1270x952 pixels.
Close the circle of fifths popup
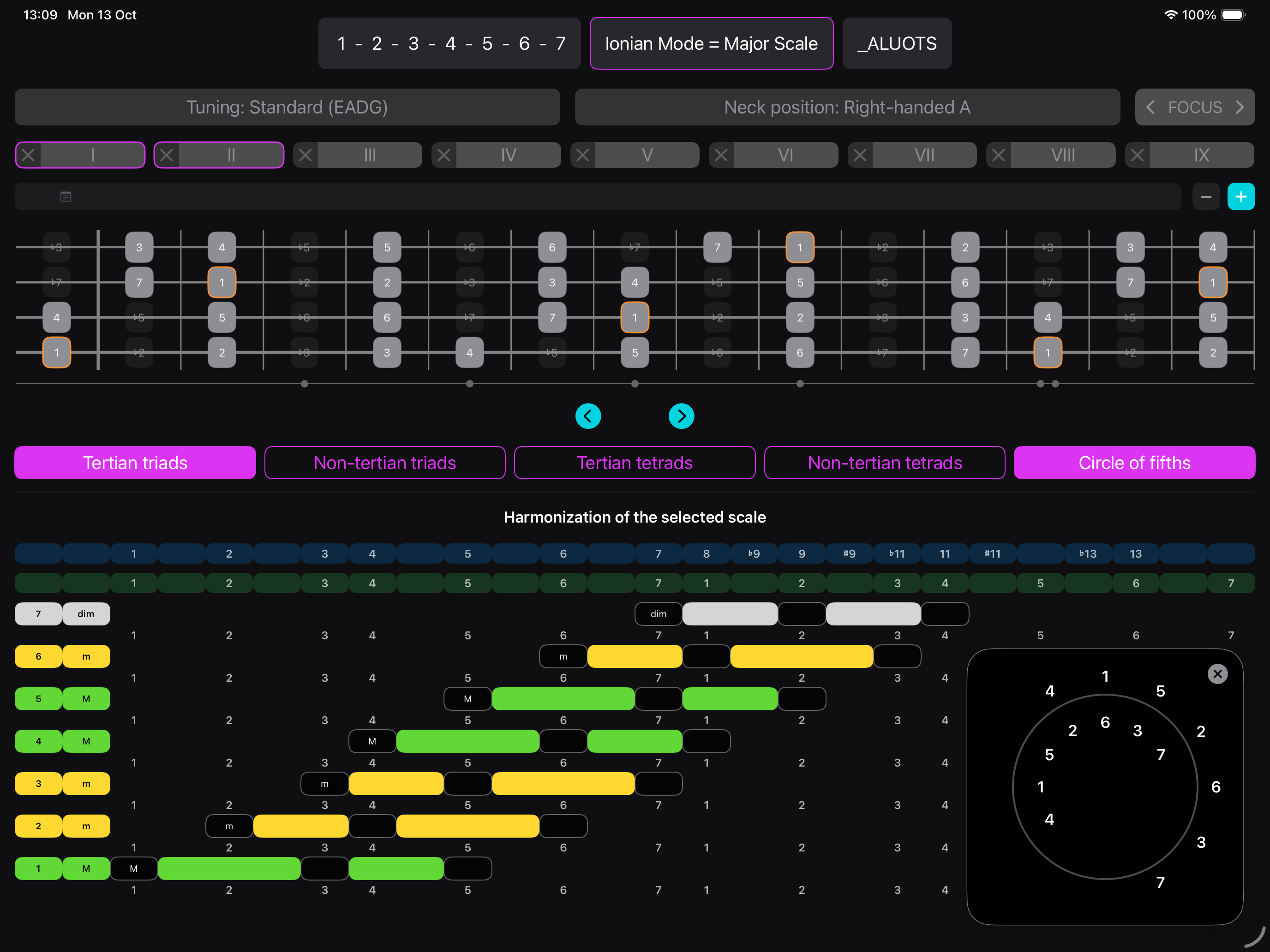1217,674
